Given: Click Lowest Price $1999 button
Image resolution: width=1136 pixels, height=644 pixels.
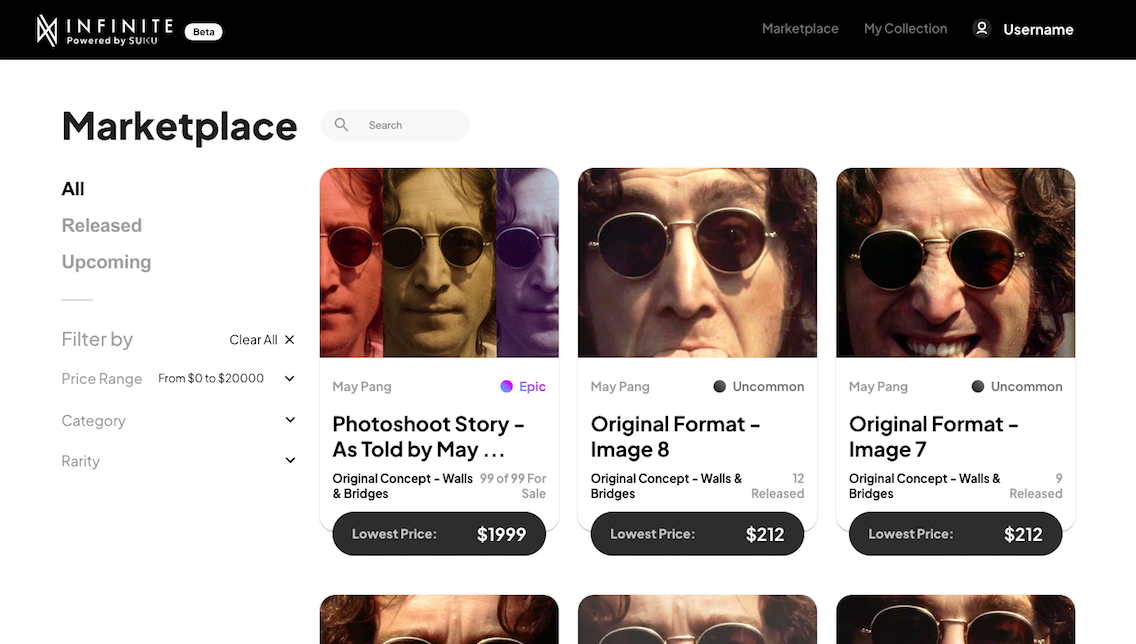Looking at the screenshot, I should tap(439, 534).
